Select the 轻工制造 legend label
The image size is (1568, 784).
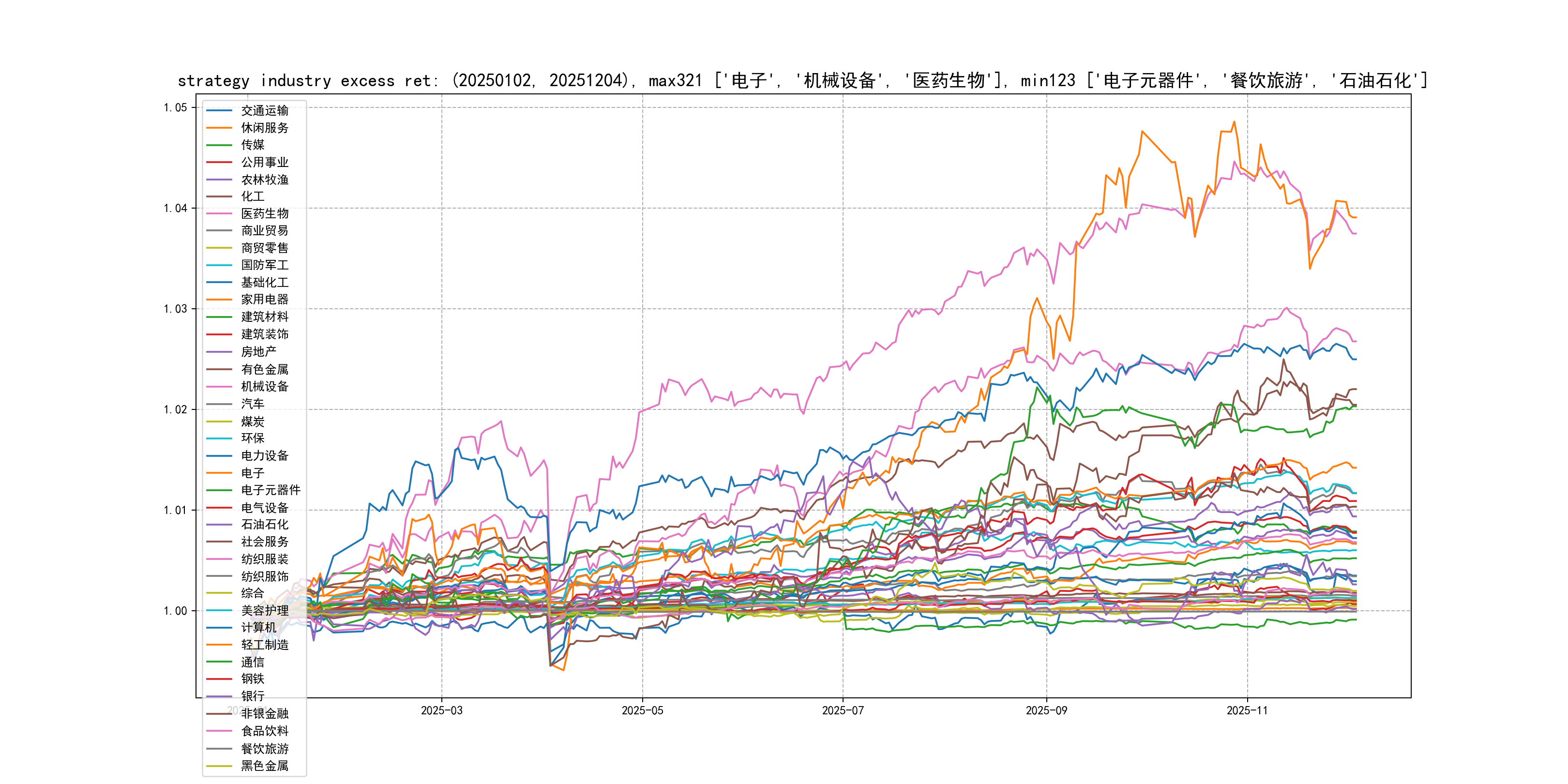[265, 645]
